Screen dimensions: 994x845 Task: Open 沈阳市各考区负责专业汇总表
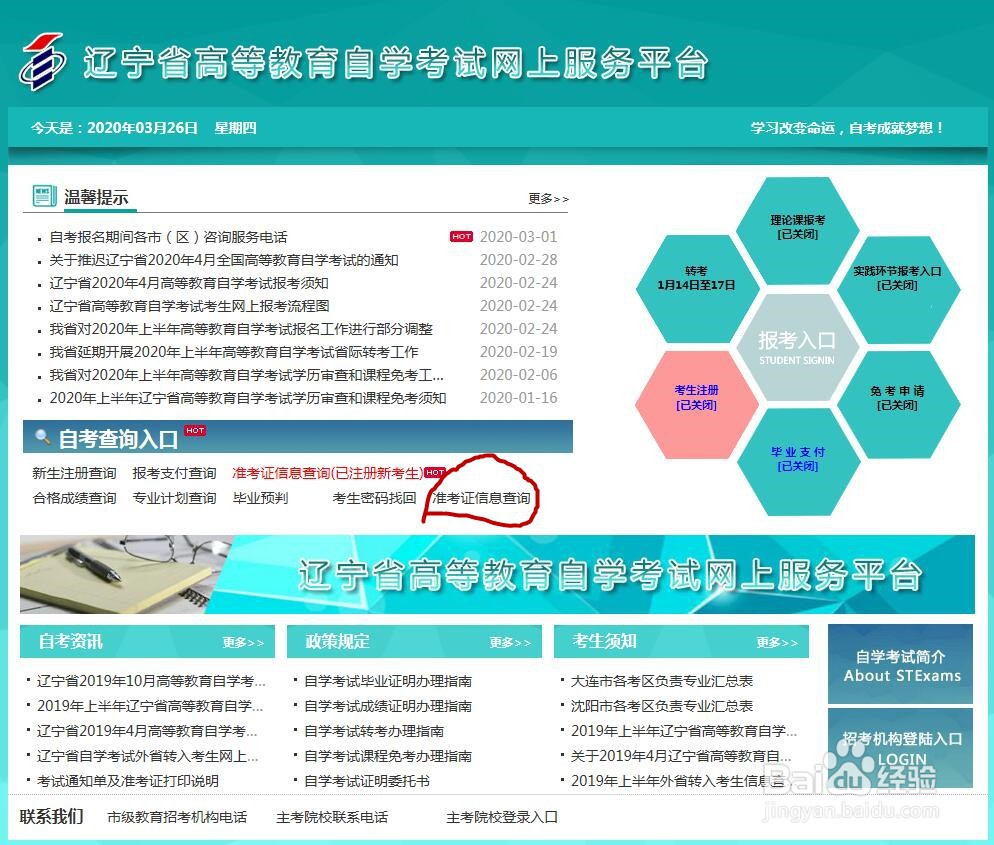coord(662,706)
